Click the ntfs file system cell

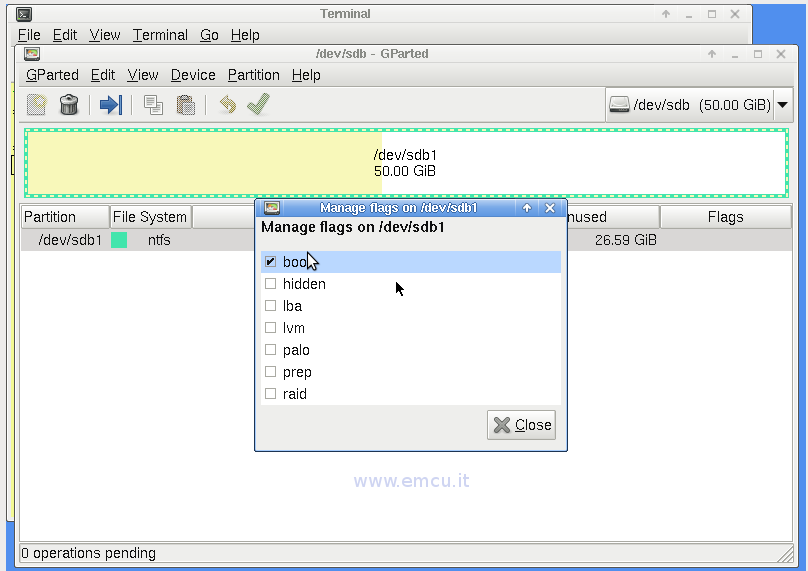tap(159, 240)
